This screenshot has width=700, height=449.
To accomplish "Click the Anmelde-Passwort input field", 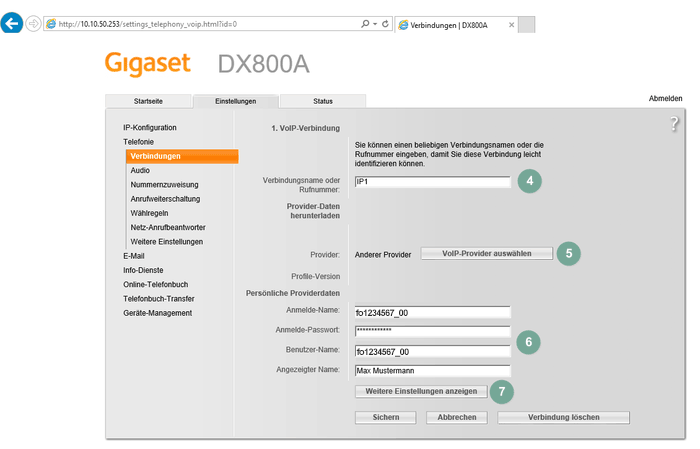I will [x=432, y=331].
